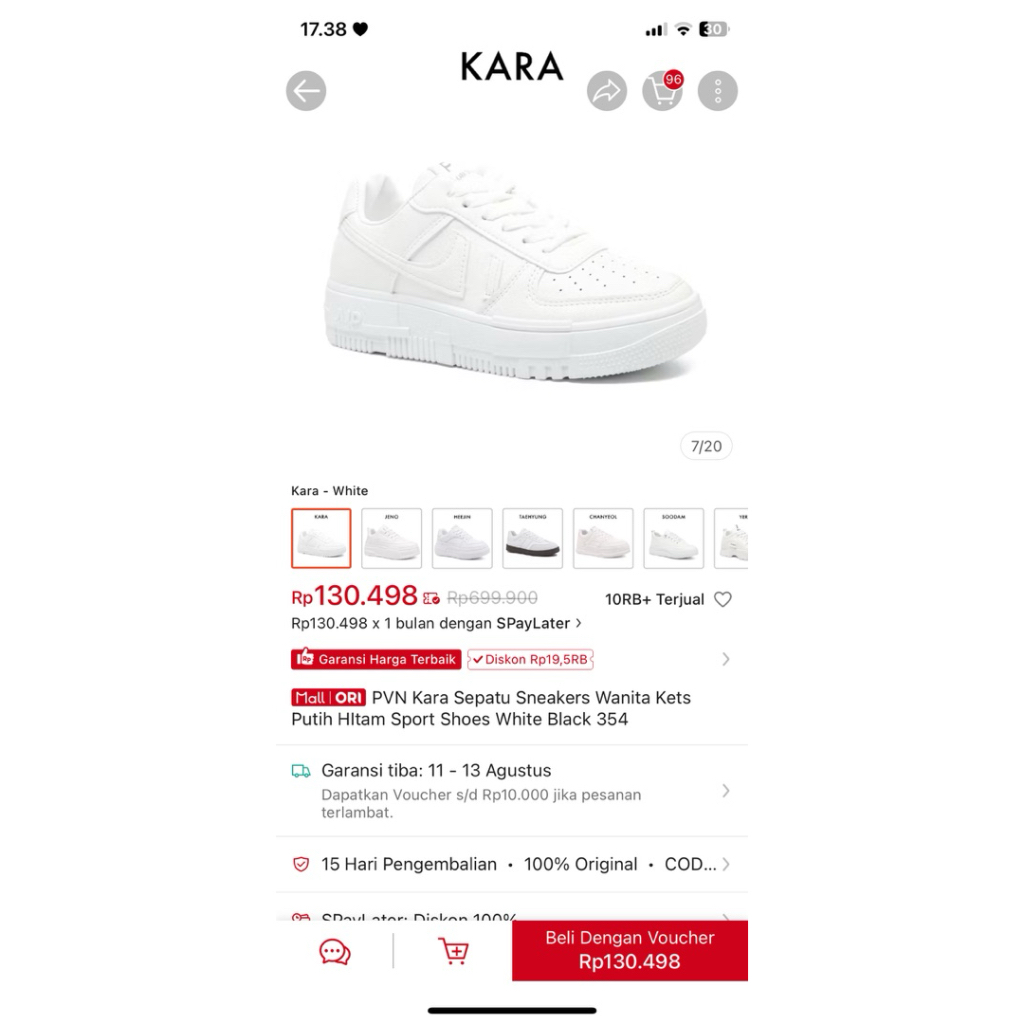The height and width of the screenshot is (1024, 1024).
Task: Expand Garansi tiba delivery details chevron
Action: coord(726,791)
